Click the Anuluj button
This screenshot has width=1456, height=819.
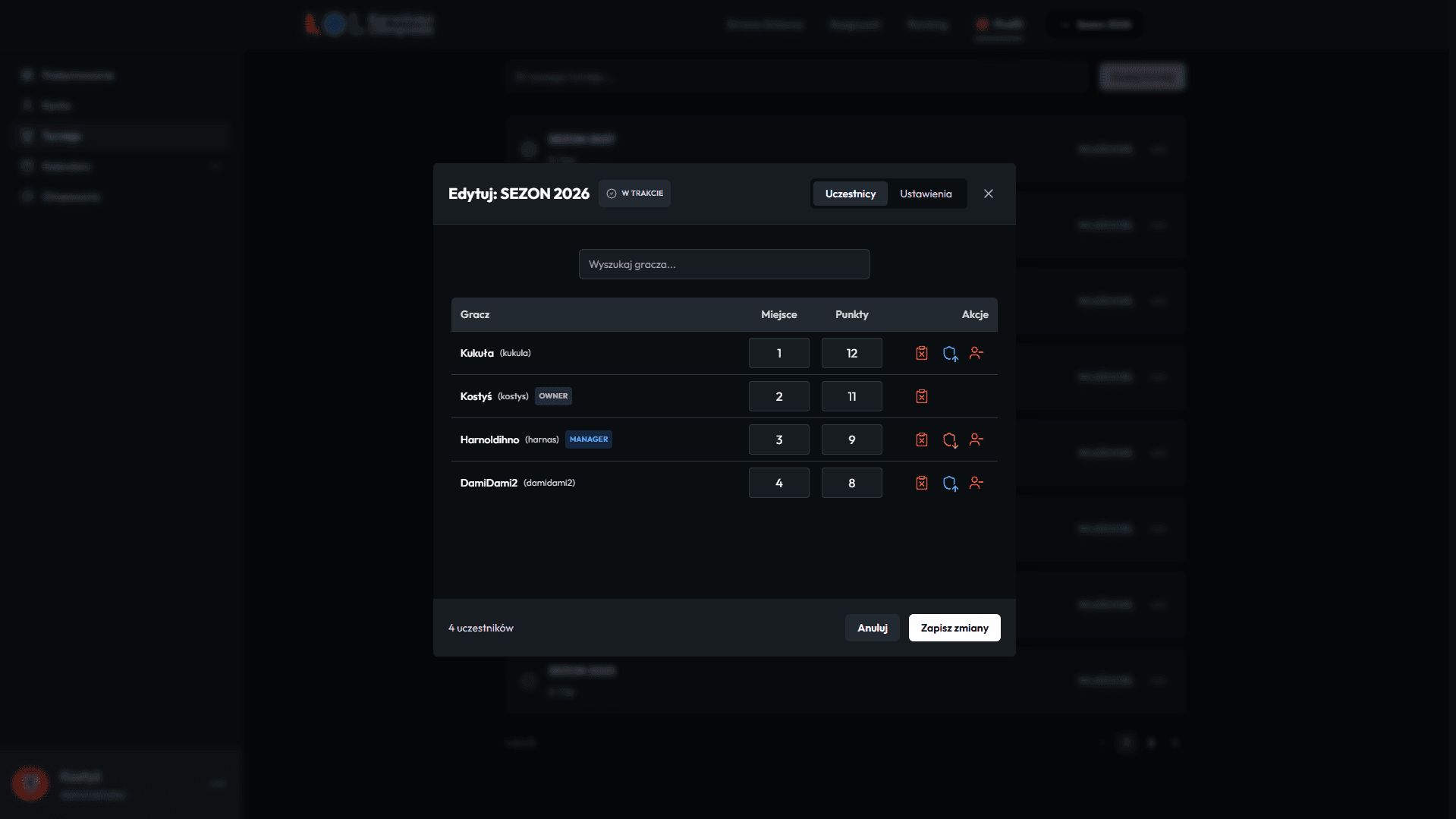(873, 628)
